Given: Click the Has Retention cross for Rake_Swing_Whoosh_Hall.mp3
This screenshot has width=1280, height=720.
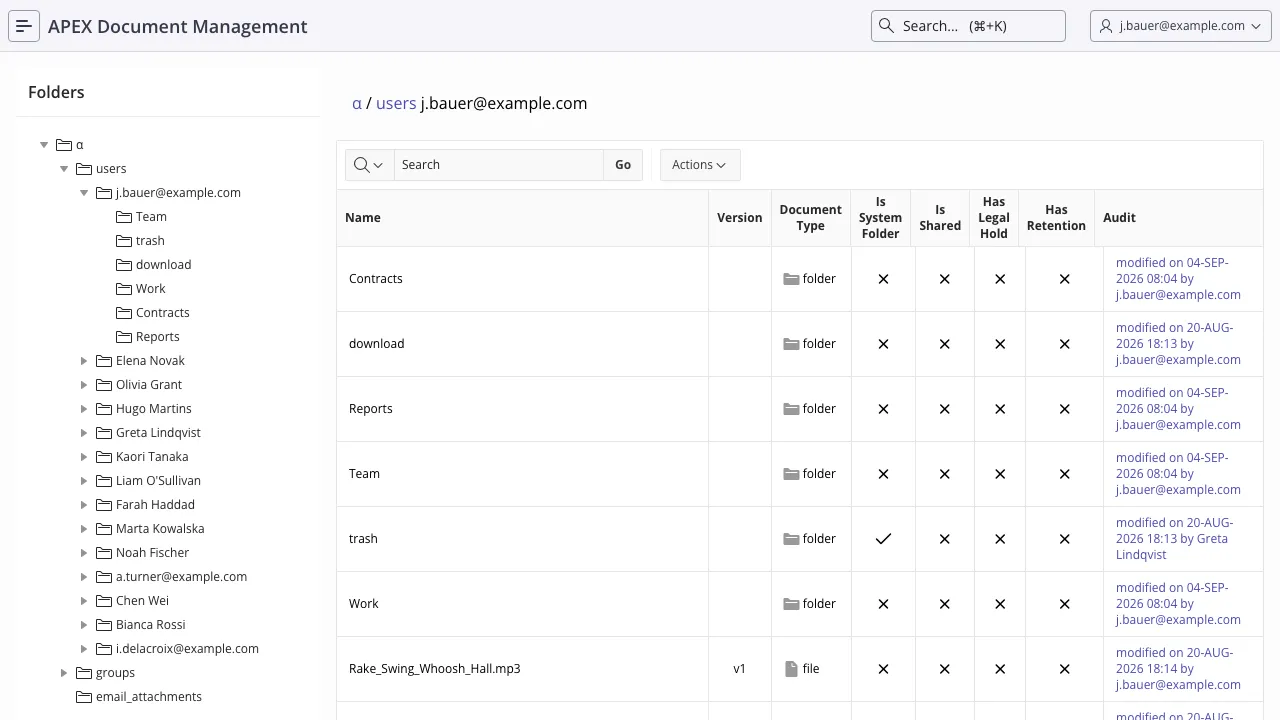Looking at the screenshot, I should tap(1064, 669).
